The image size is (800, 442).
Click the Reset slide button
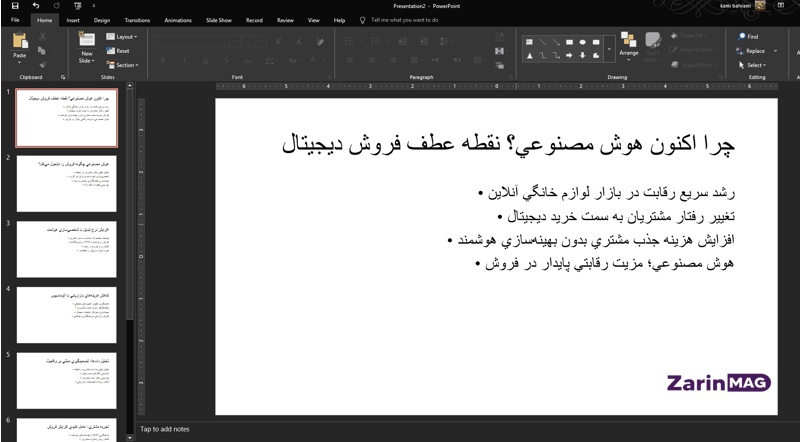[x=118, y=51]
